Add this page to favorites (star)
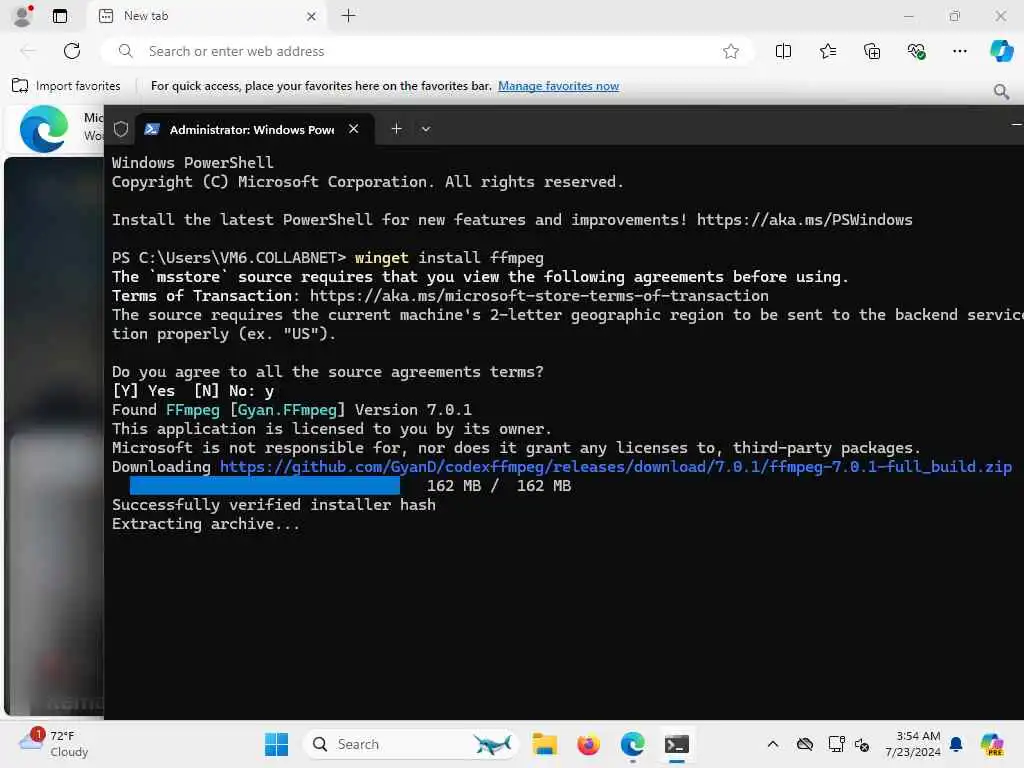Screen dimensions: 1024x768 click(x=731, y=51)
